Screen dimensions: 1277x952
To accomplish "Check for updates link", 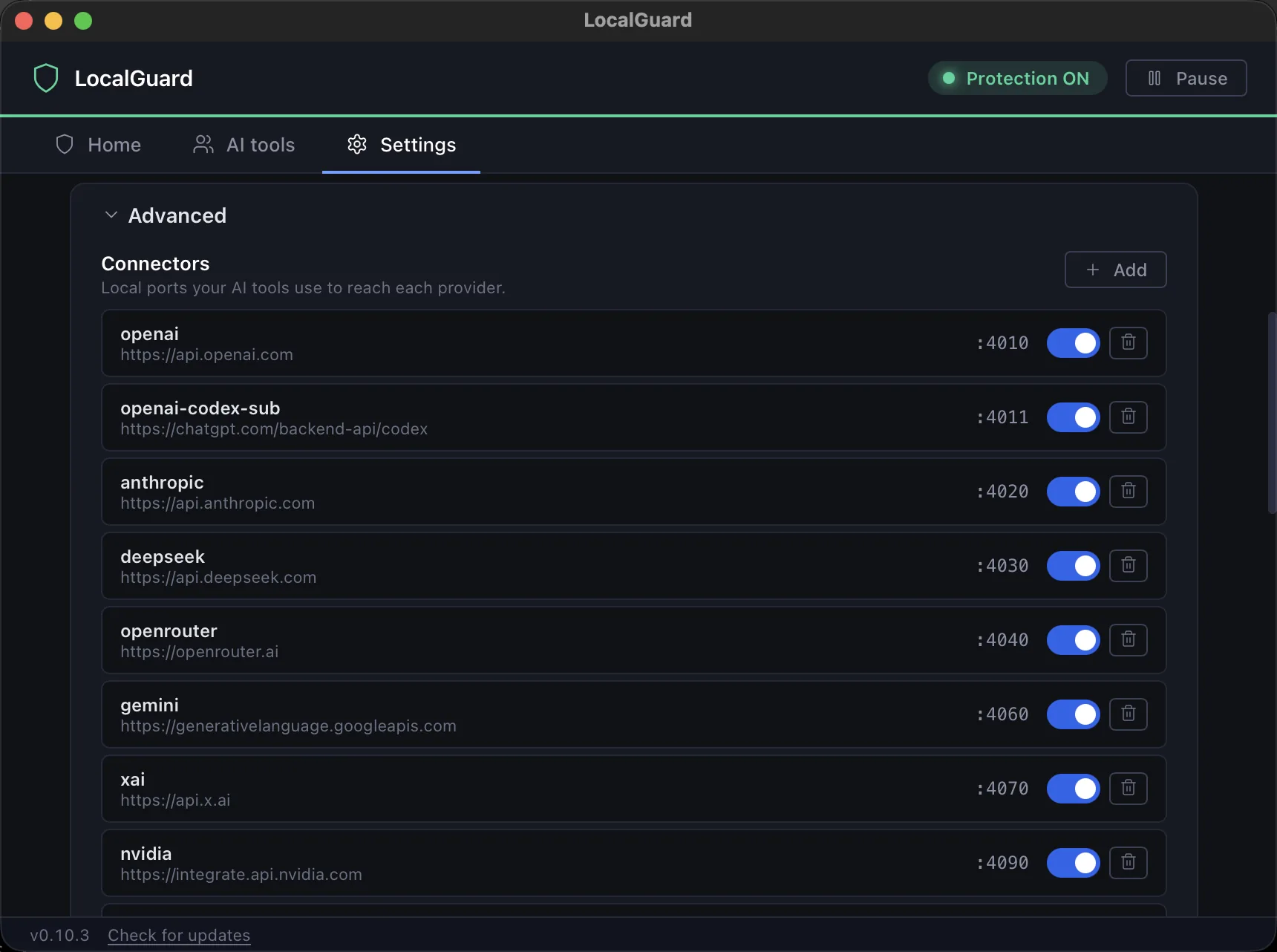I will coord(179,935).
